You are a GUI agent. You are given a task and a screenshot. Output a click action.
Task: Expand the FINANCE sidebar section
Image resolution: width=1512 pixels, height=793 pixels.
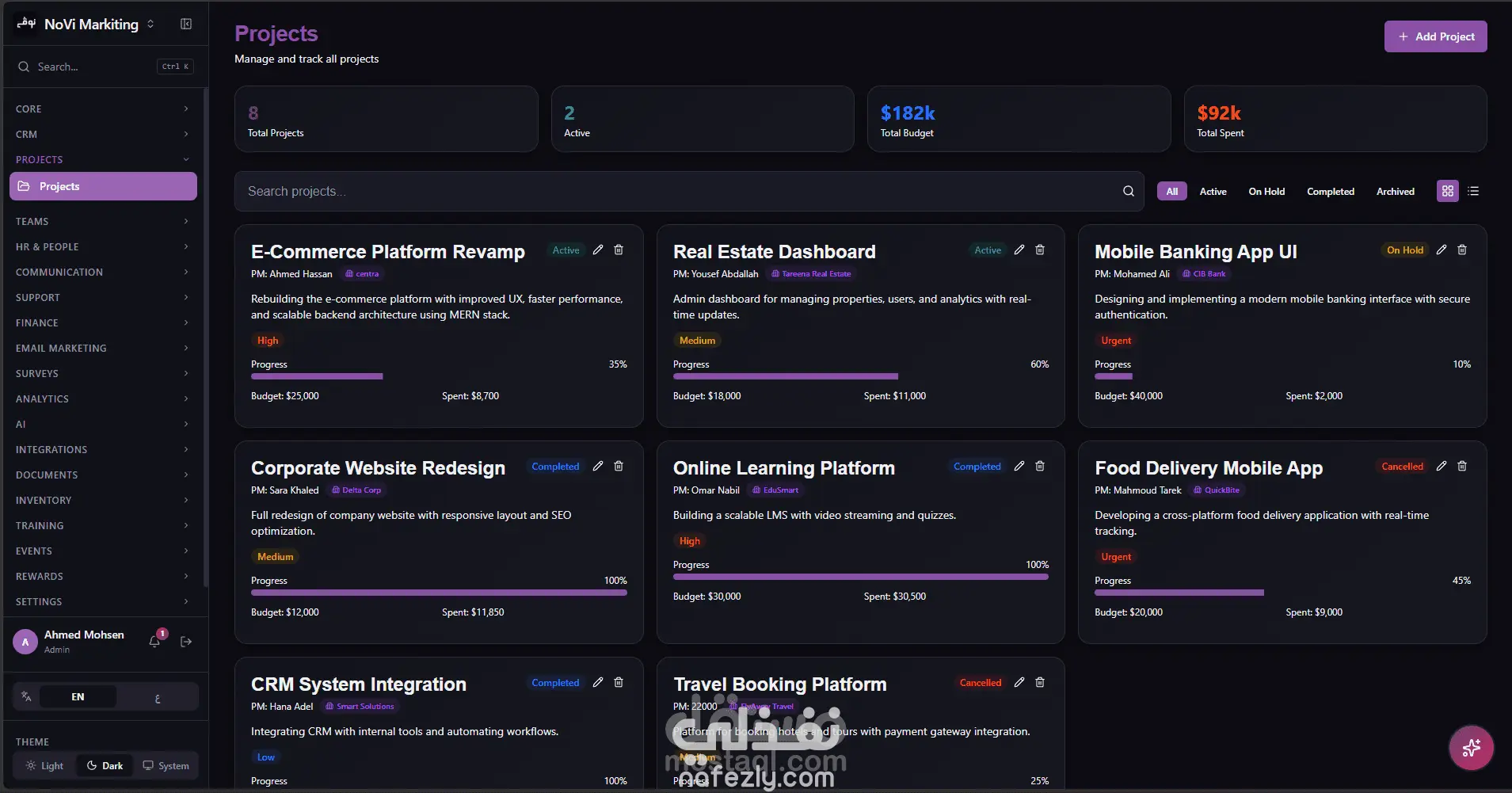click(103, 322)
